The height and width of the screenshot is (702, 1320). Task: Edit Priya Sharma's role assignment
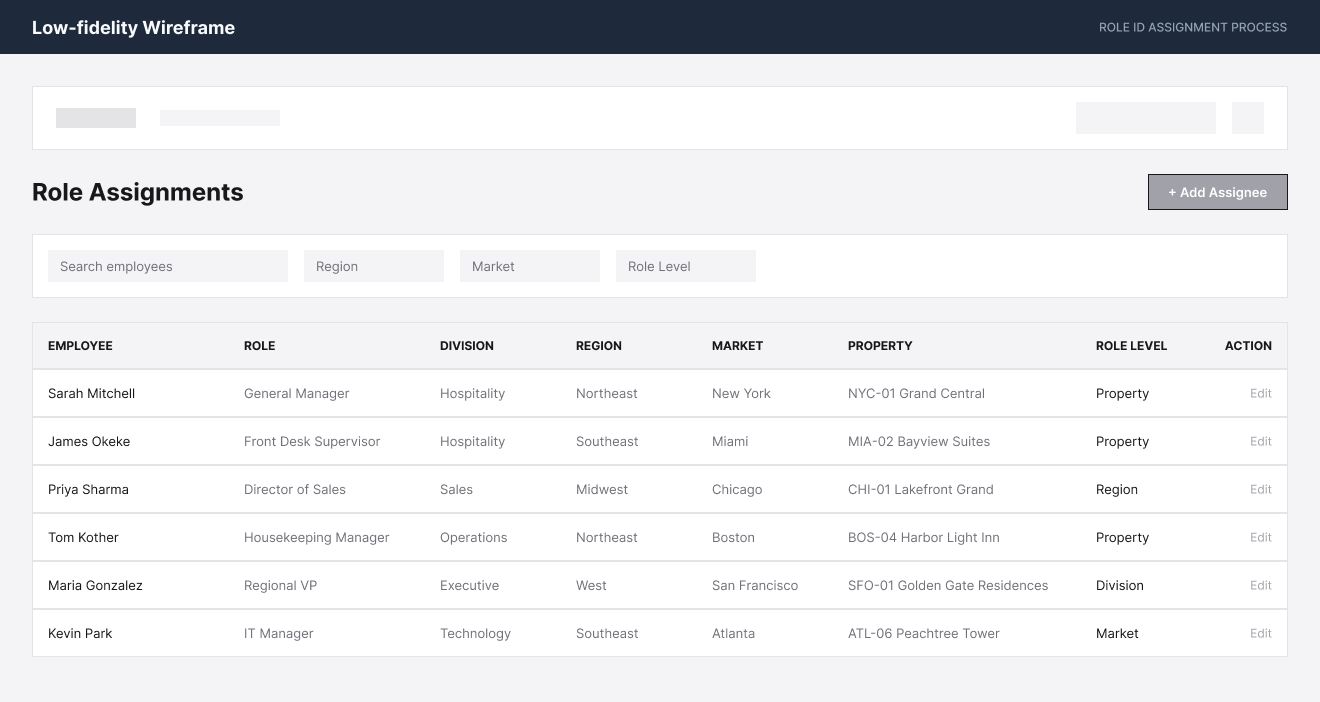click(x=1261, y=489)
